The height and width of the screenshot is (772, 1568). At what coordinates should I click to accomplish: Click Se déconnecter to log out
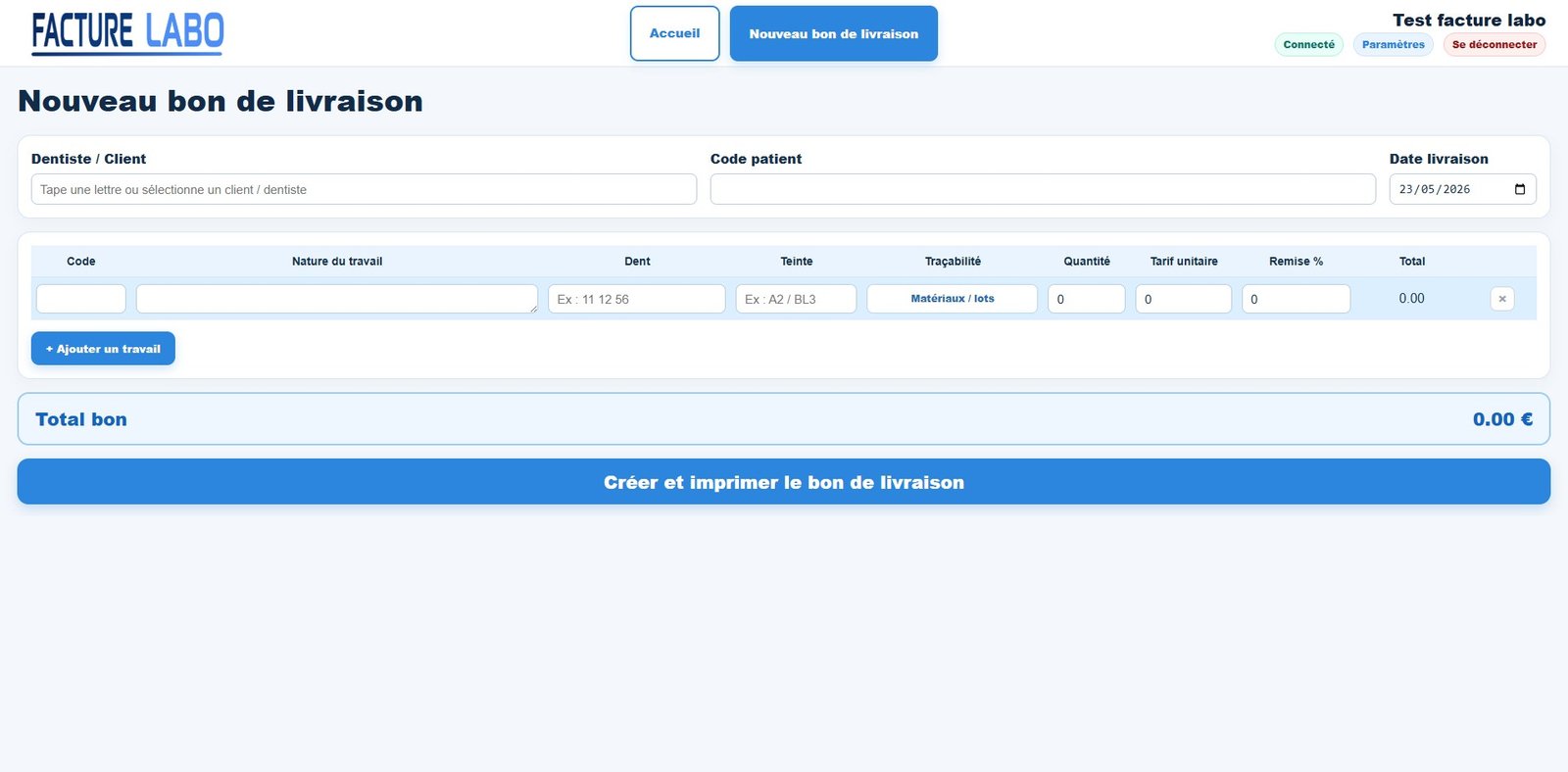1494,44
